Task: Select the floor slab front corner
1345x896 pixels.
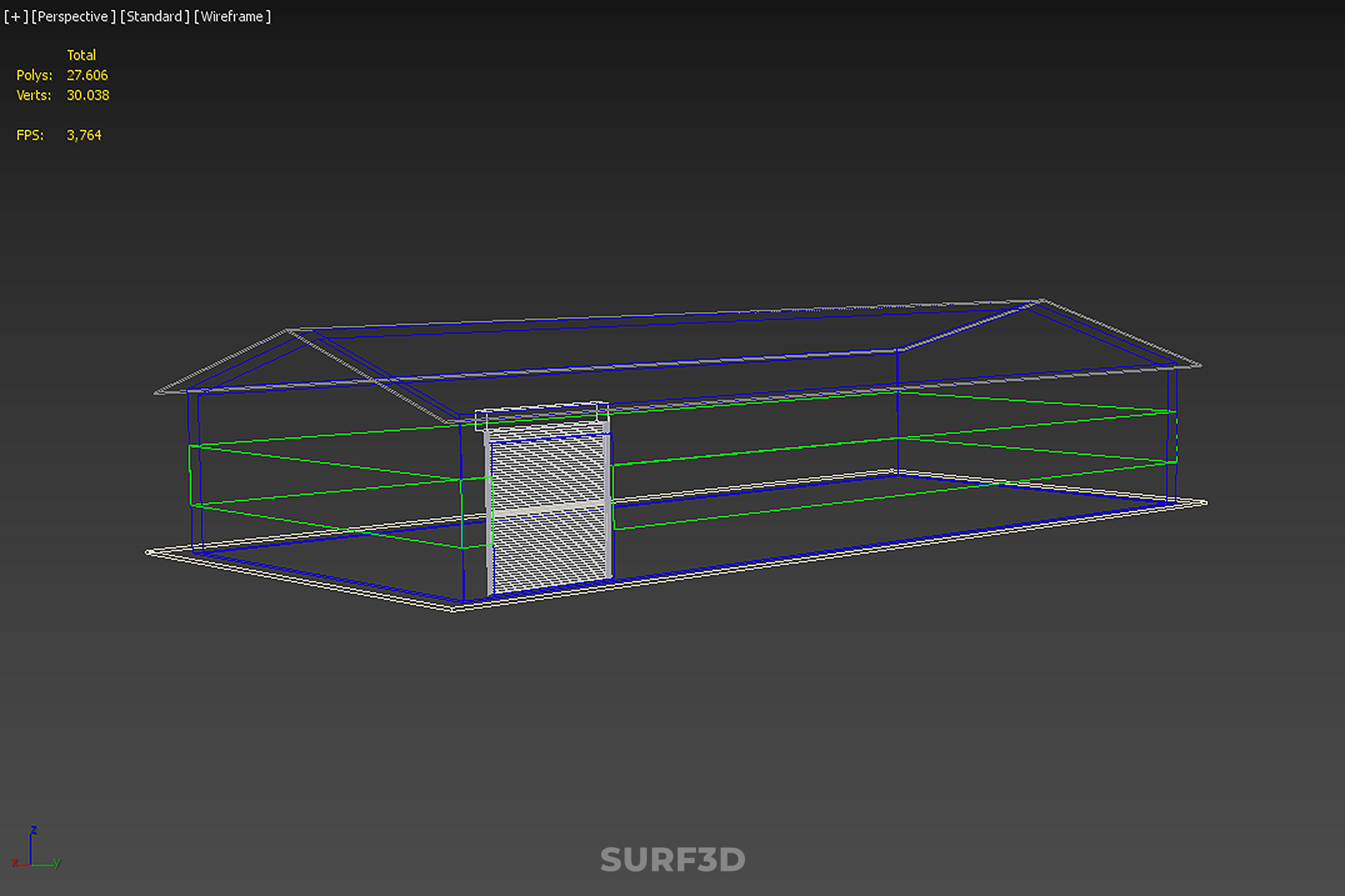Action: [454, 608]
